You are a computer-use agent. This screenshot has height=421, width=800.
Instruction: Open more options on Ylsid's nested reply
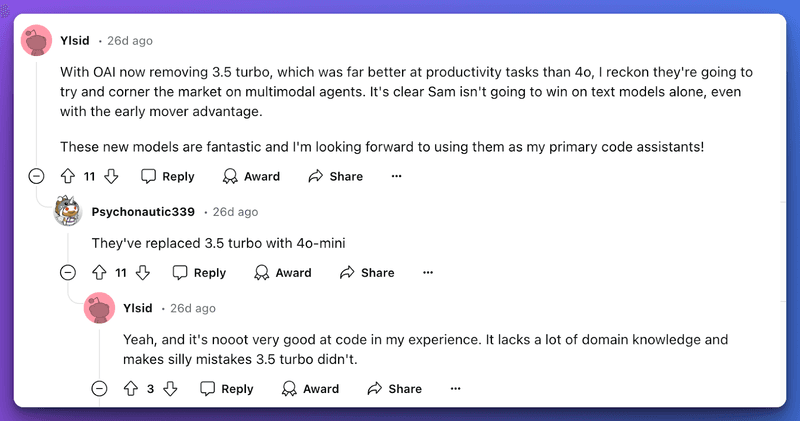pos(456,389)
